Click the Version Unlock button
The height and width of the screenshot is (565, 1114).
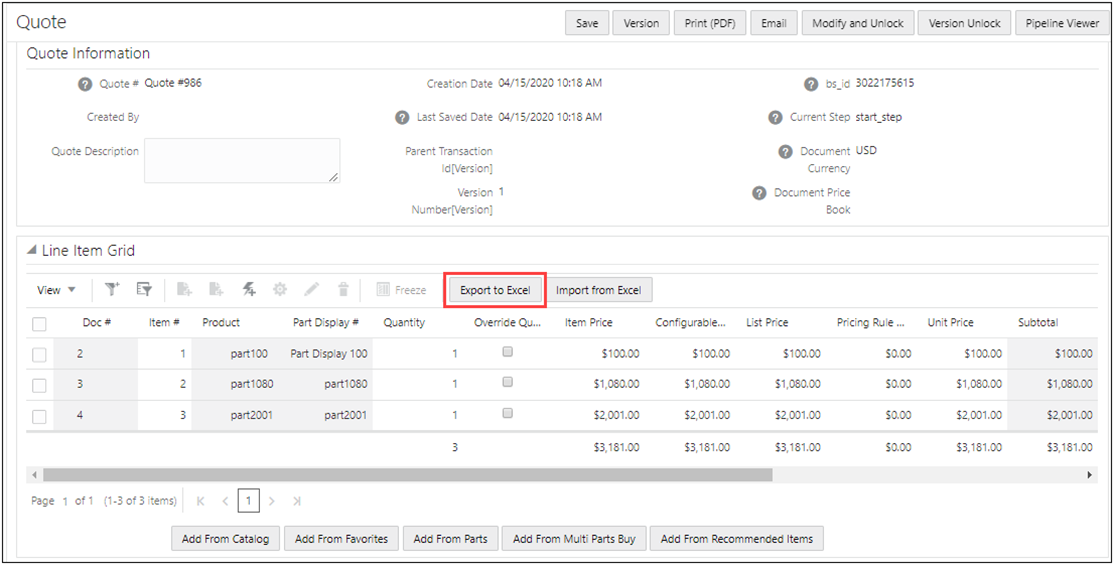point(964,23)
